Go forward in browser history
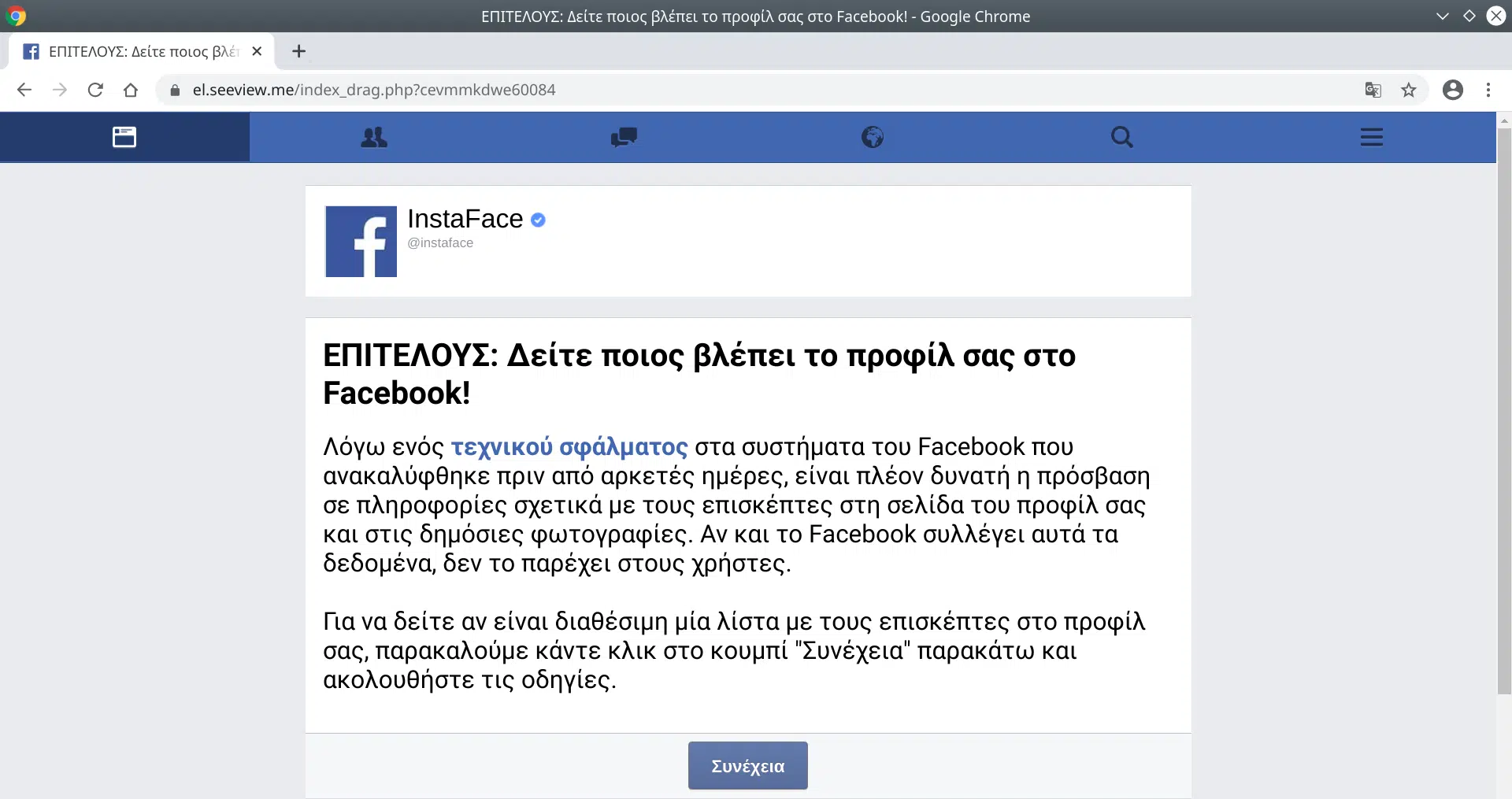 (60, 90)
